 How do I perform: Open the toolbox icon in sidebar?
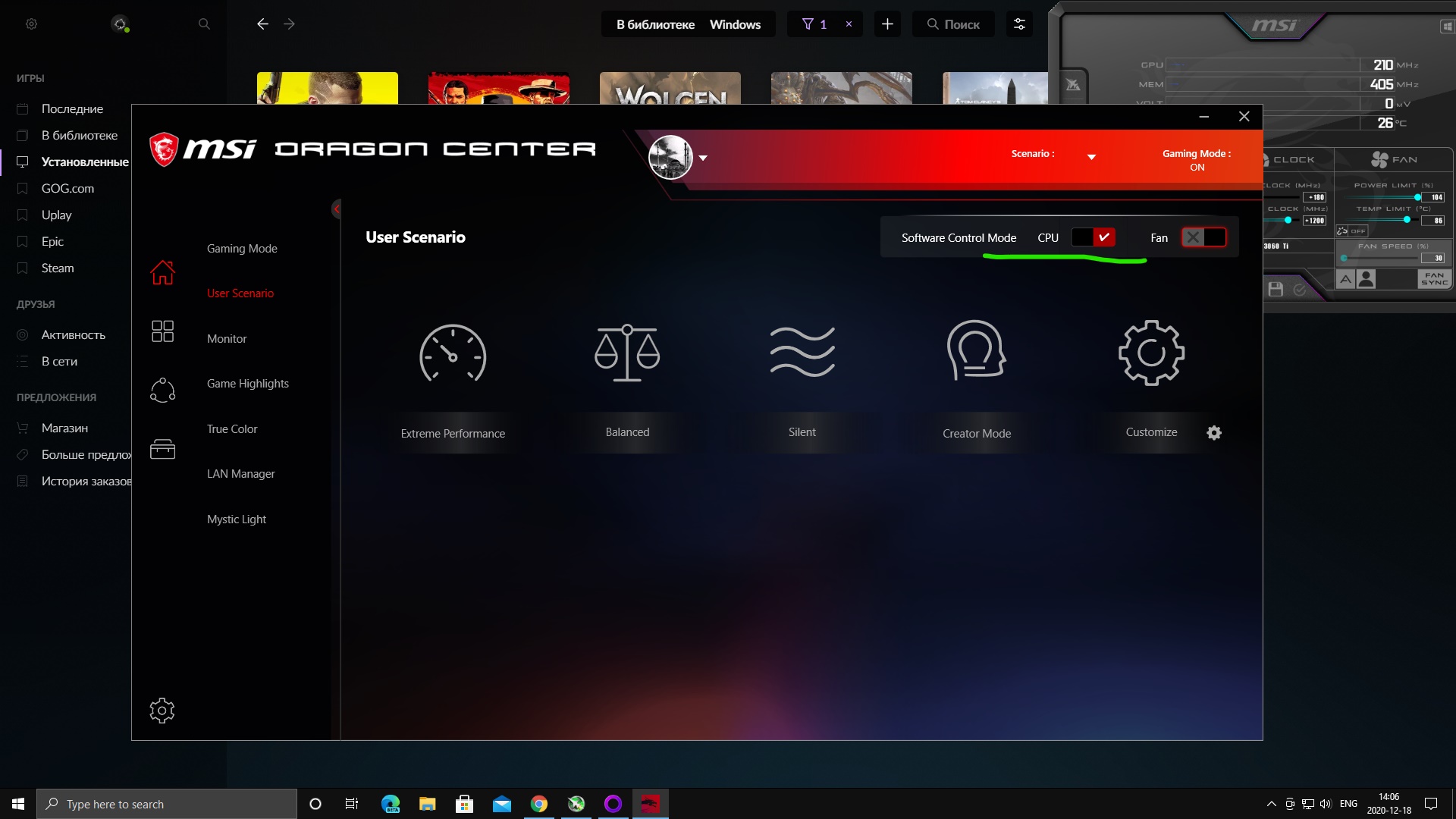pos(162,449)
